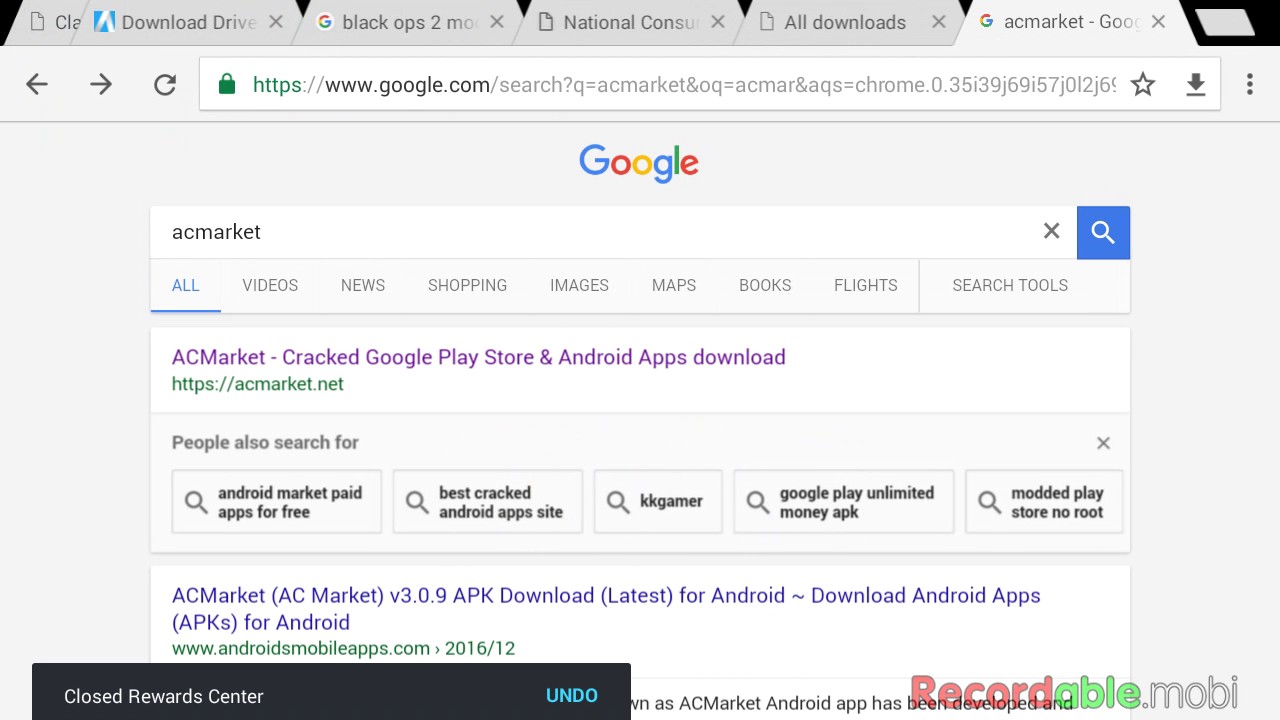Image resolution: width=1280 pixels, height=720 pixels.
Task: Close the All downloads tab
Action: coord(938,22)
